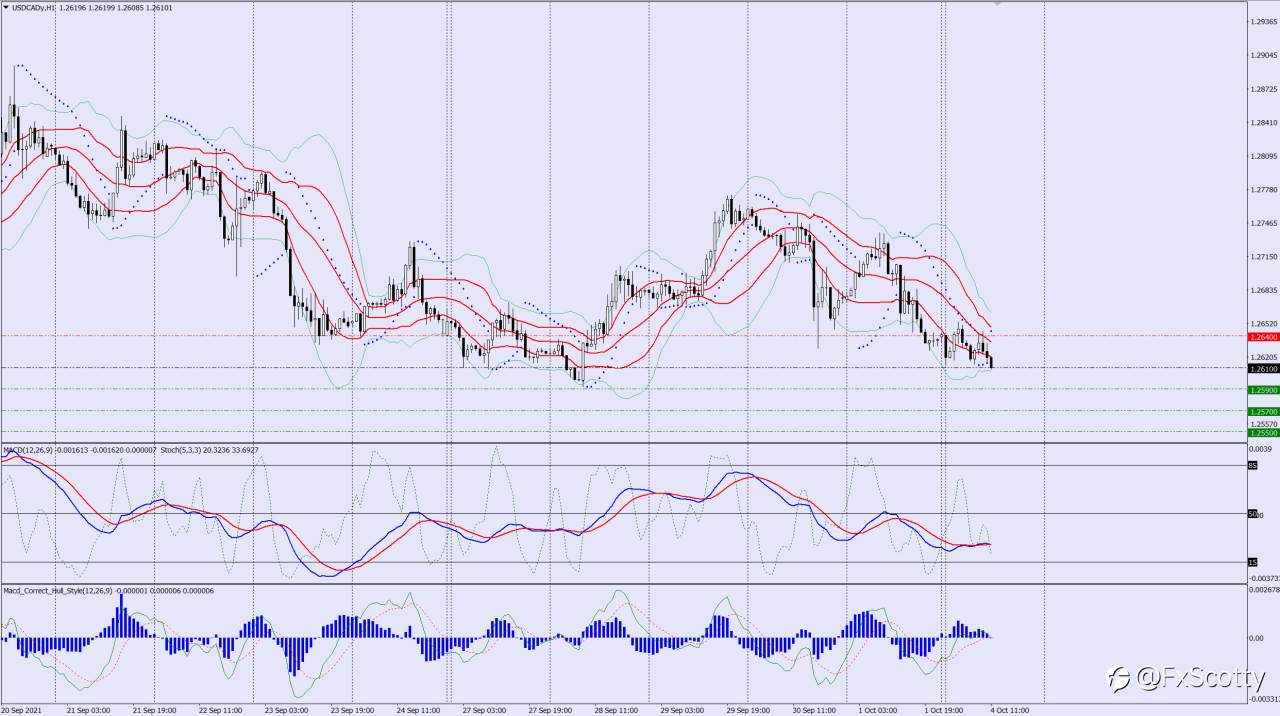The width and height of the screenshot is (1280, 716).
Task: Click the 22 Sep 11:00 time label
Action: coord(220,709)
